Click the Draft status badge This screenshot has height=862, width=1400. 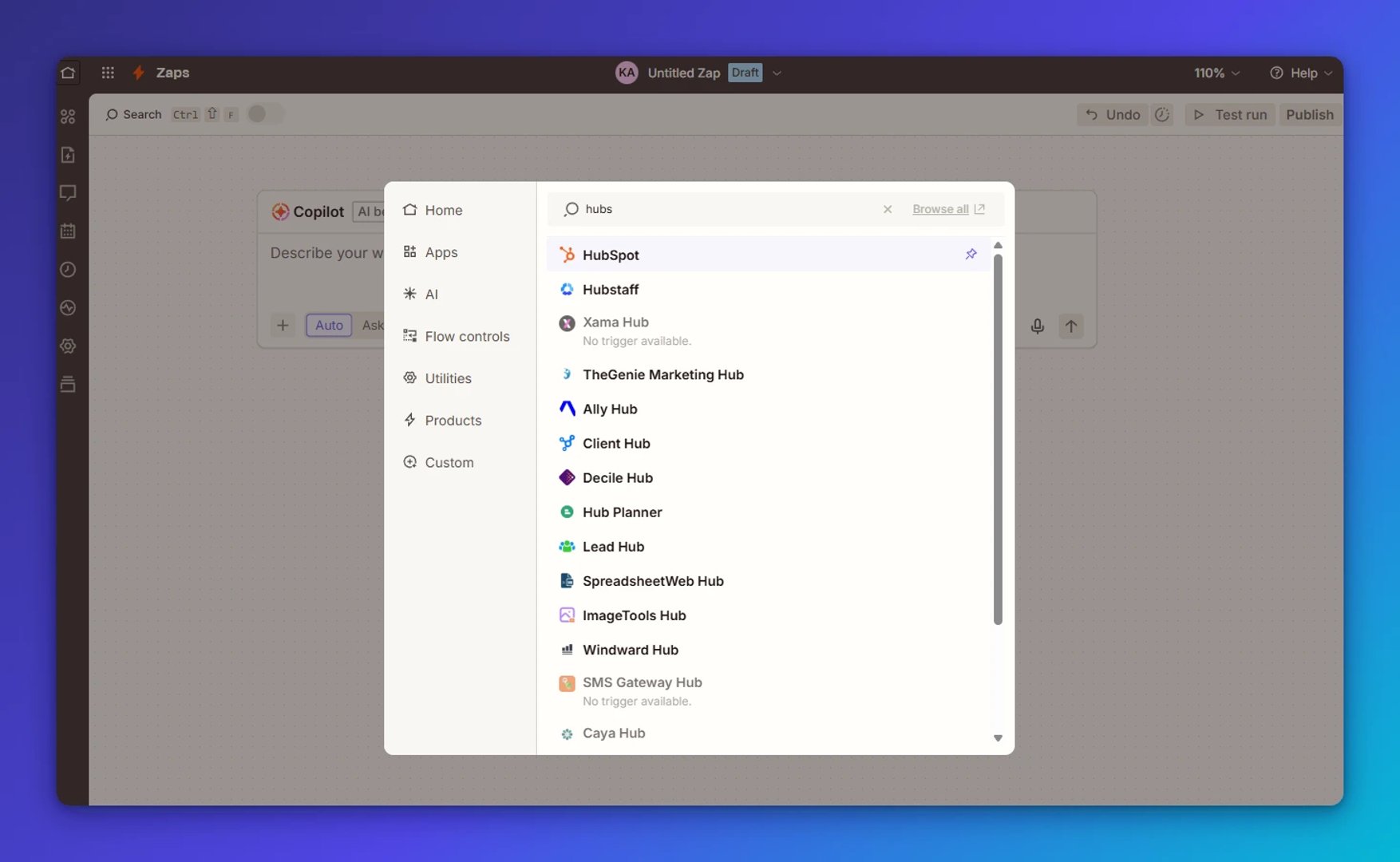(x=745, y=73)
